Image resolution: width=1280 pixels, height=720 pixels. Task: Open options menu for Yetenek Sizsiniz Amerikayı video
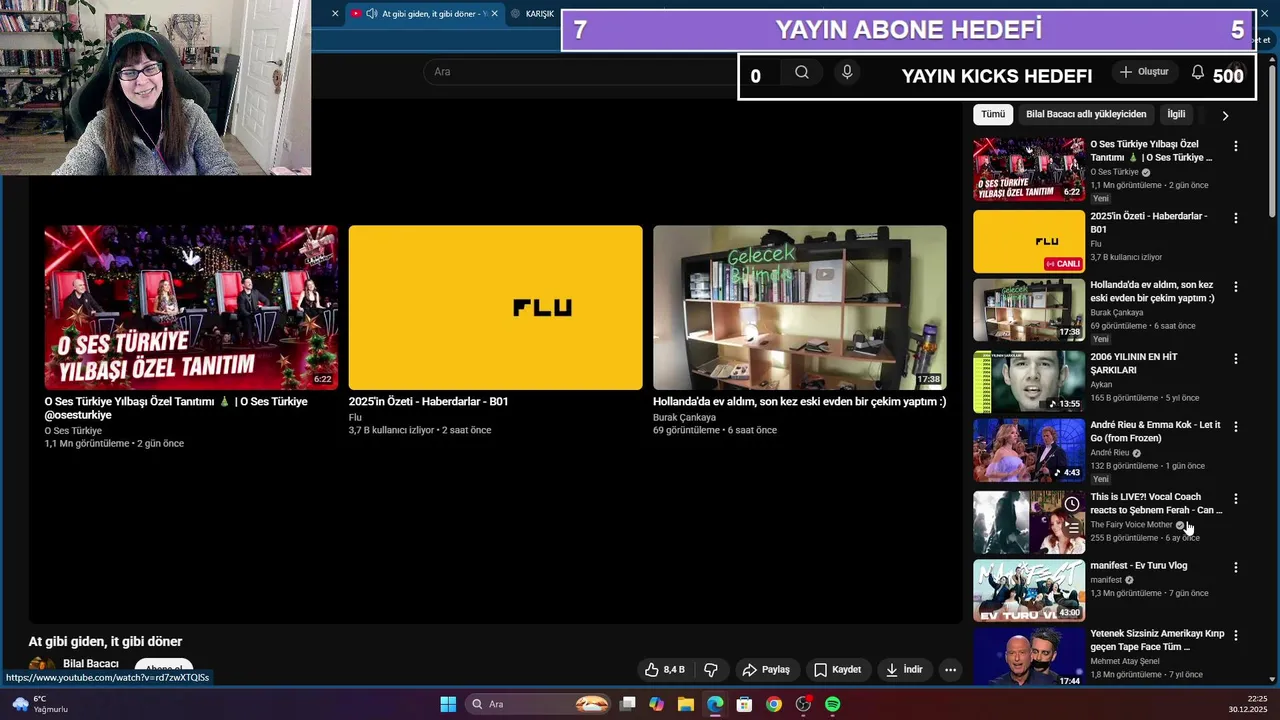coord(1236,636)
